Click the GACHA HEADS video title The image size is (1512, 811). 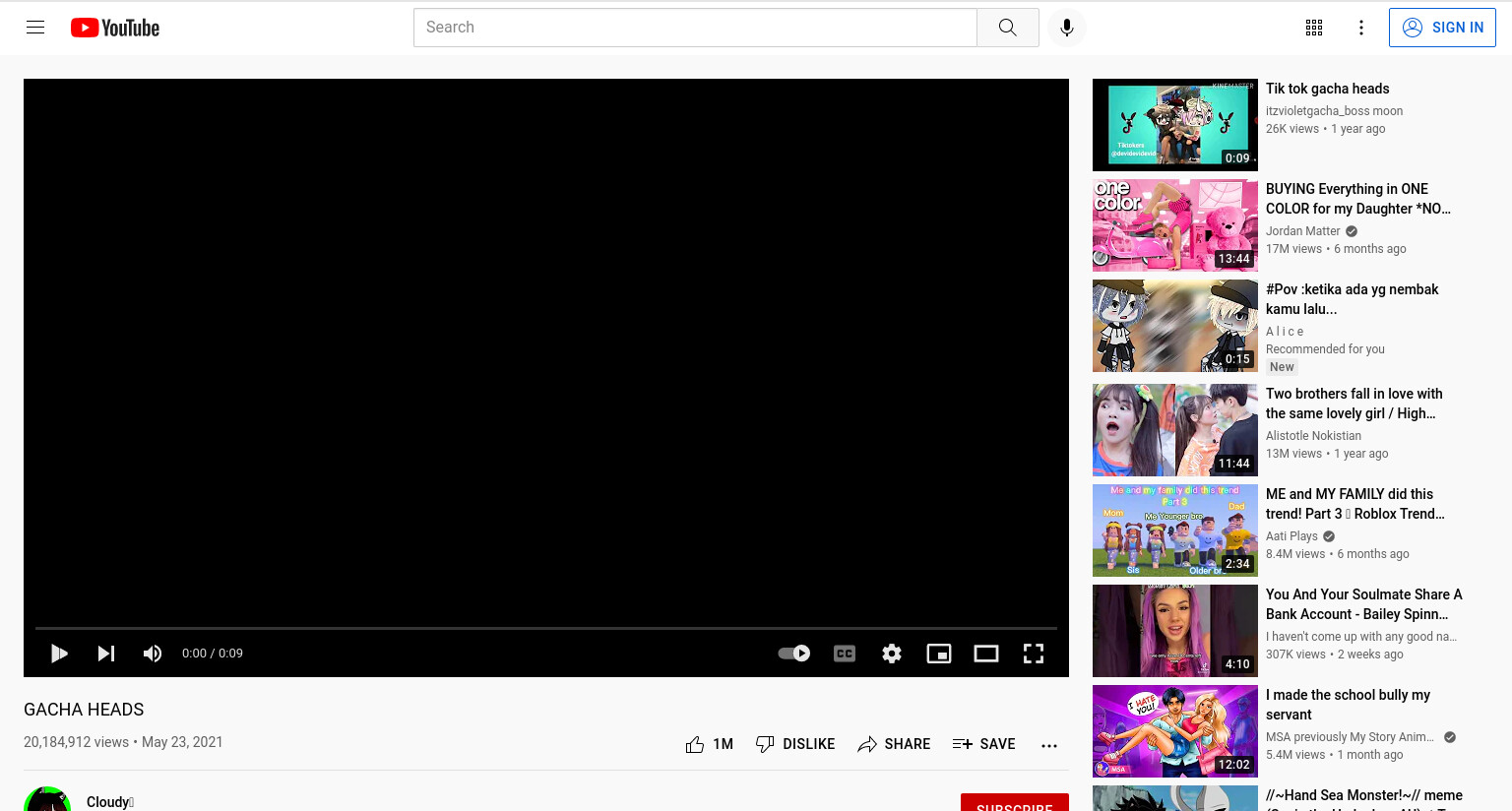(84, 710)
